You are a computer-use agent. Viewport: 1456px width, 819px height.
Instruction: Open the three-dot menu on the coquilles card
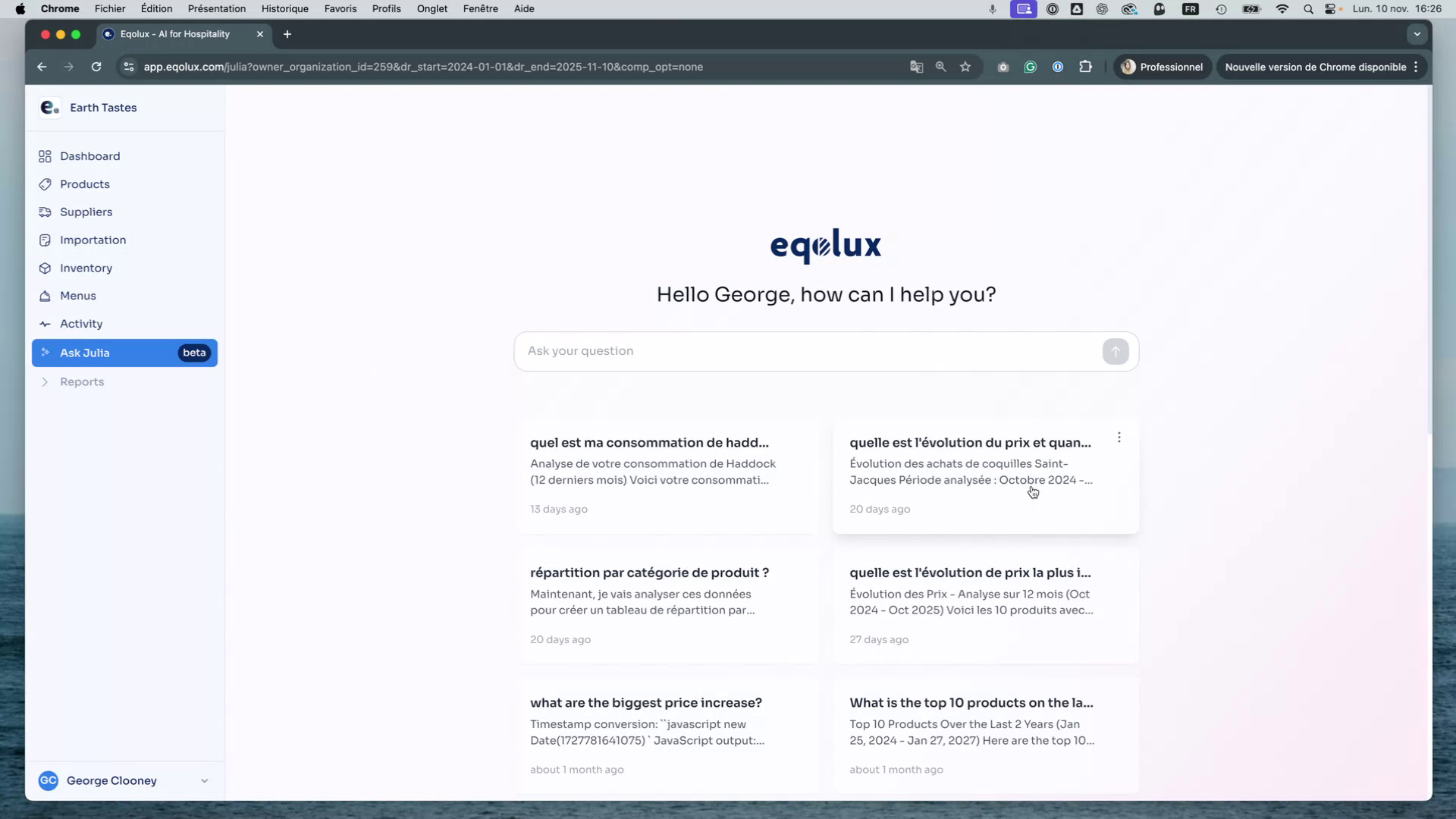tap(1119, 438)
